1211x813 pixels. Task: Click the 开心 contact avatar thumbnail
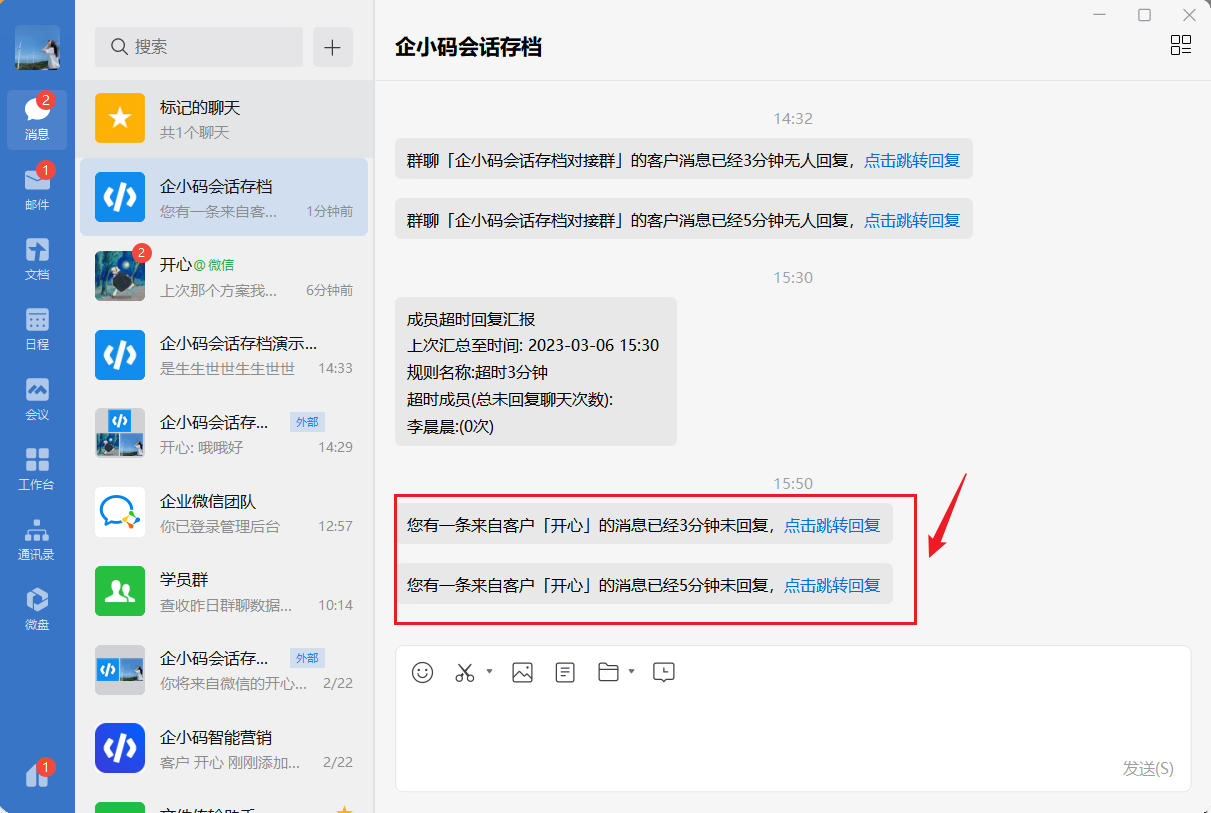point(120,276)
